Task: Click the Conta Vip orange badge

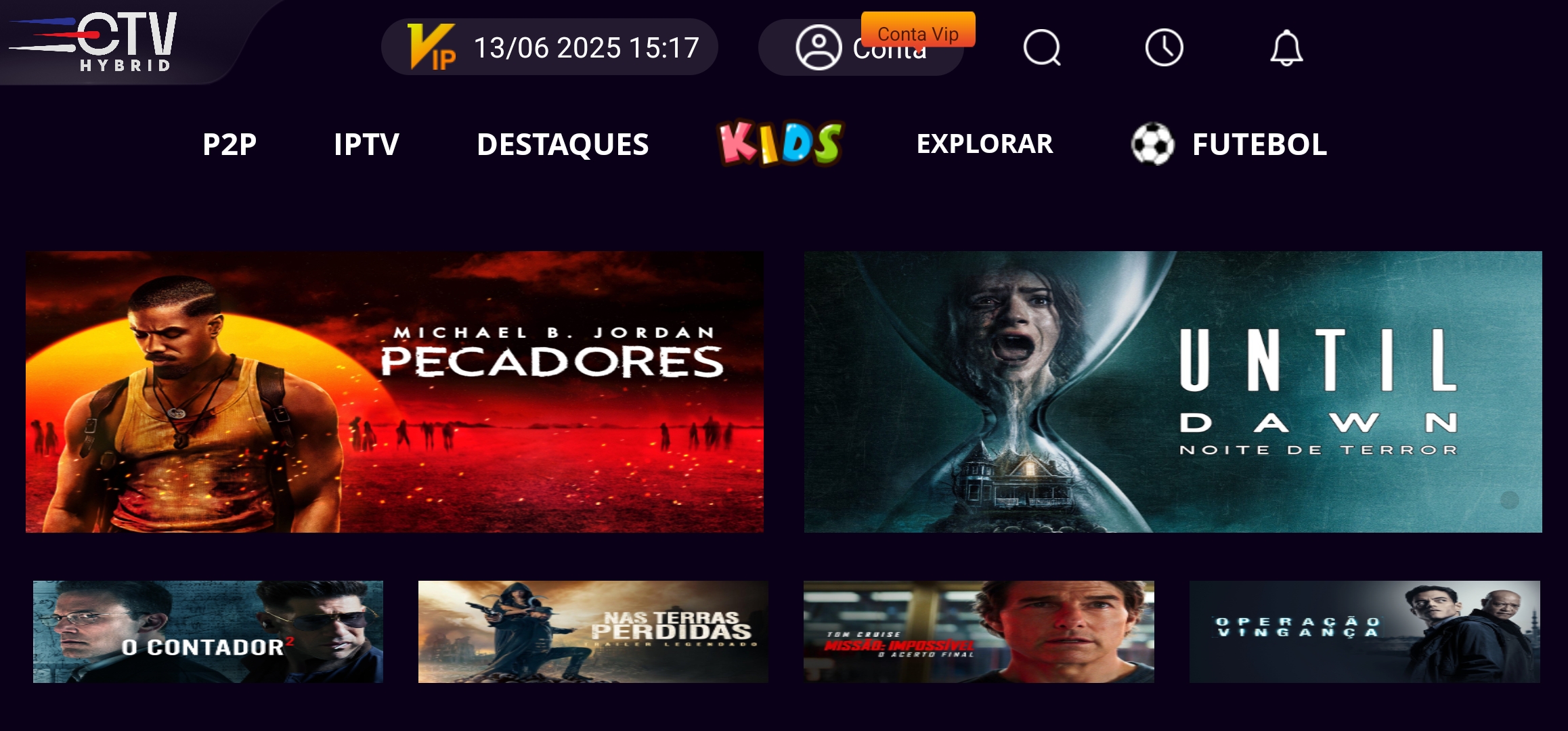Action: pos(918,30)
